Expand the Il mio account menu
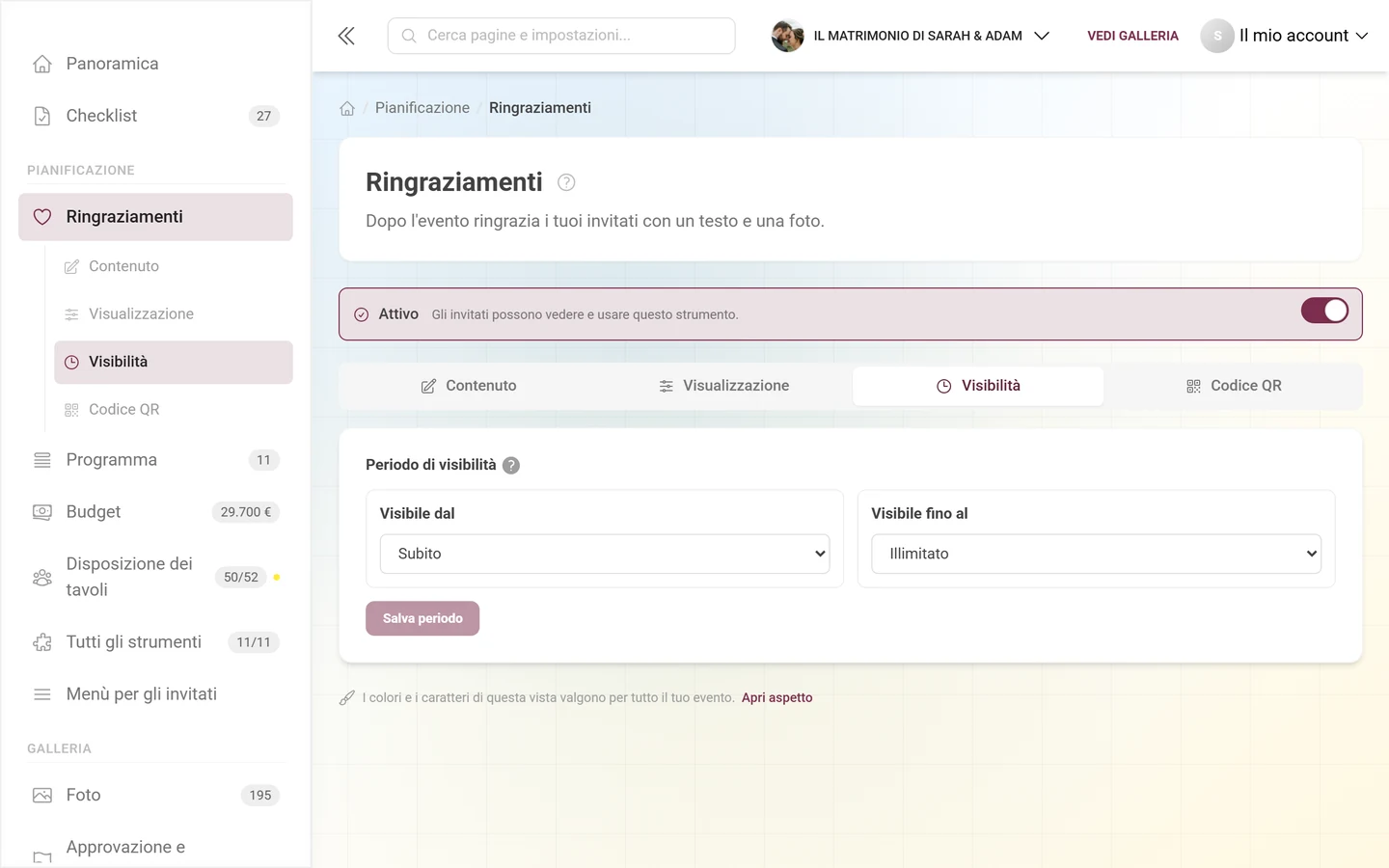The width and height of the screenshot is (1389, 868). 1285,36
